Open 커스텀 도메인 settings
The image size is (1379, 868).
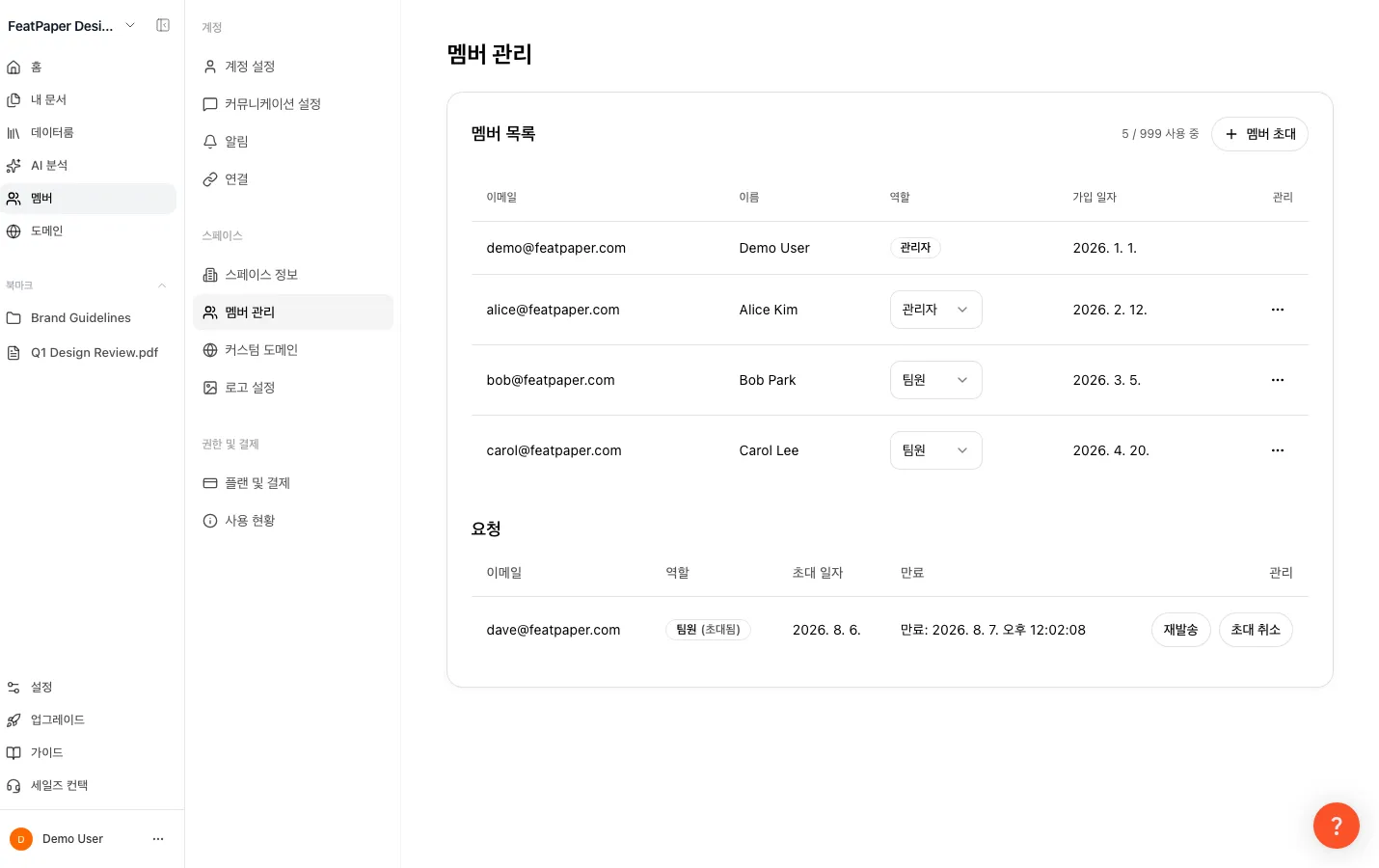point(293,350)
